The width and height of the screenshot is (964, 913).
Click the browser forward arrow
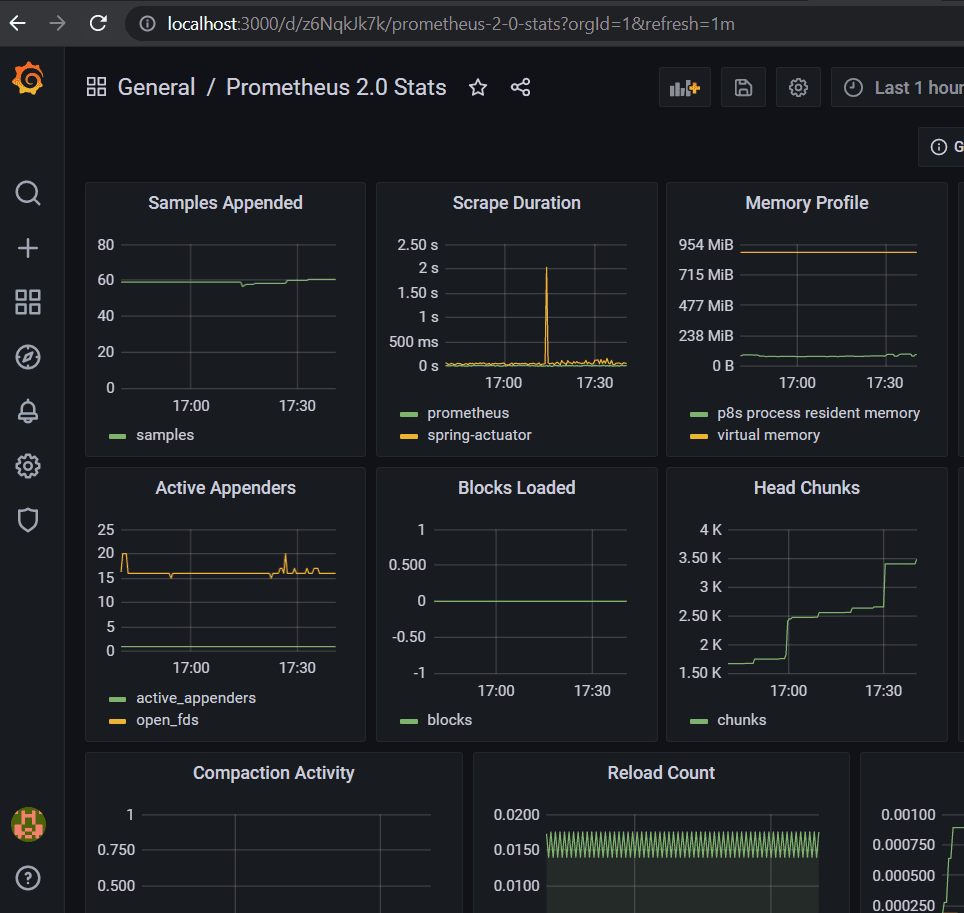(58, 23)
